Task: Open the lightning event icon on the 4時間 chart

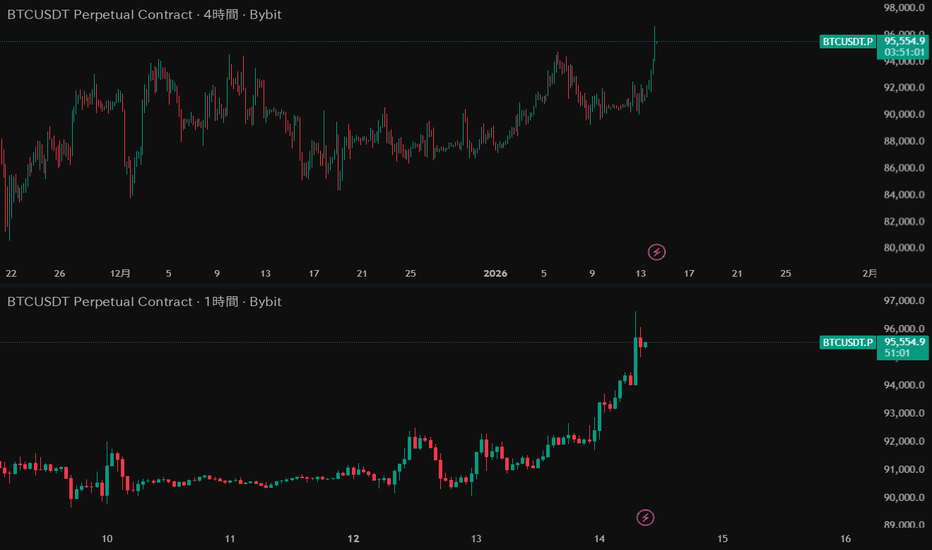Action: (656, 252)
